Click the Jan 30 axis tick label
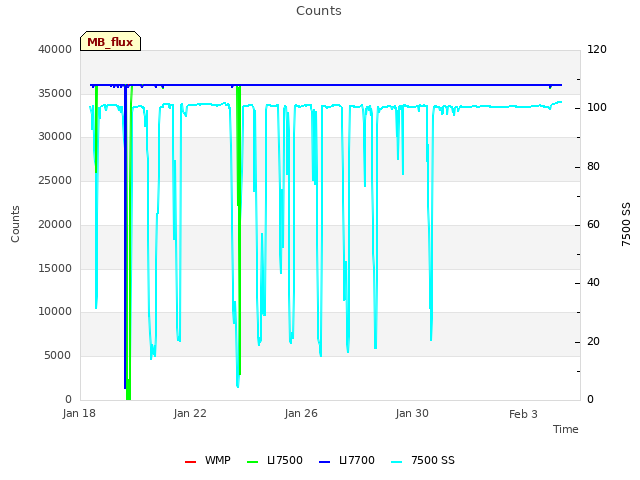 tap(412, 413)
